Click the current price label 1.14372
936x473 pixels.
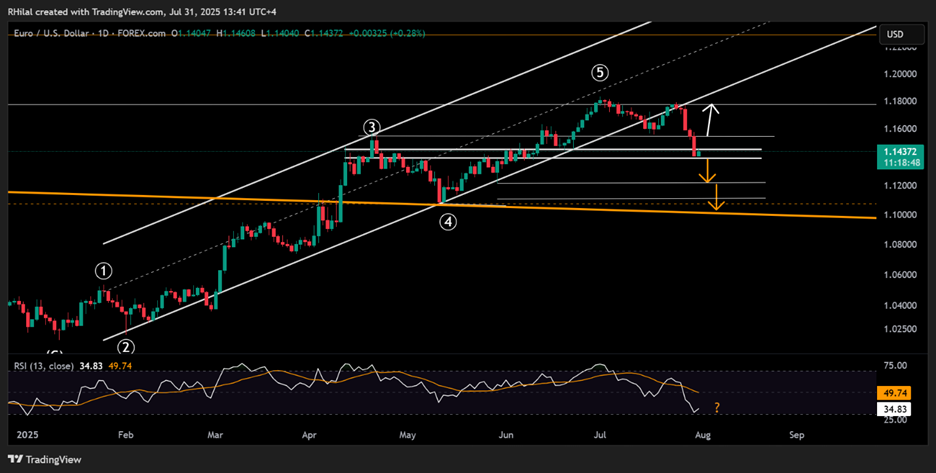[897, 151]
